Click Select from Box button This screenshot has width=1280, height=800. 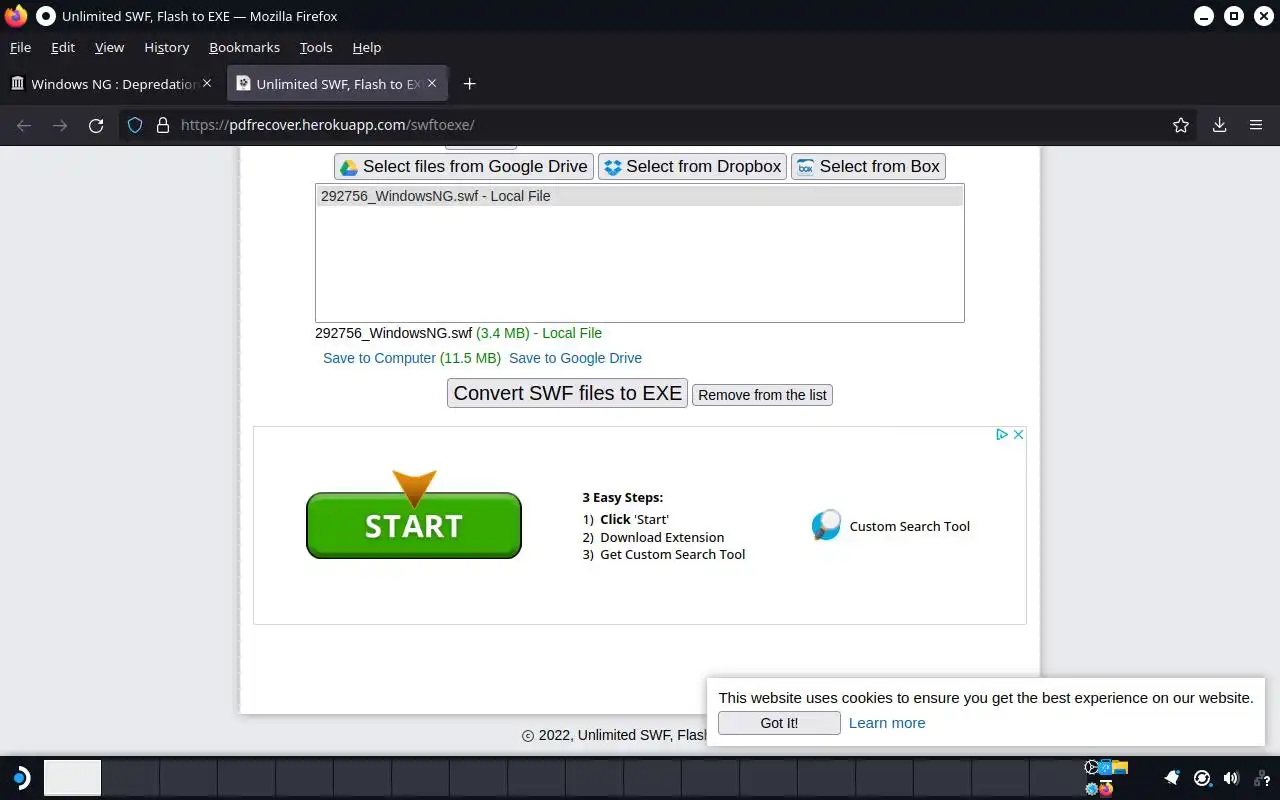tap(868, 167)
